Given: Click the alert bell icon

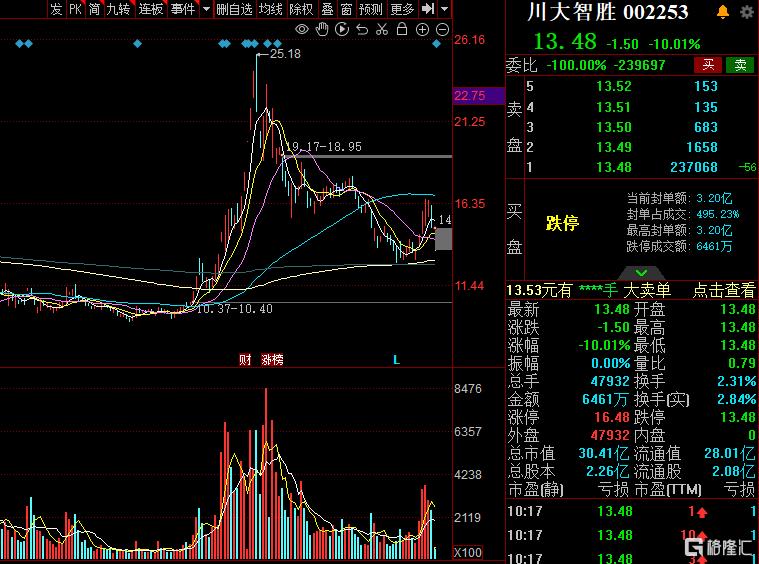Looking at the screenshot, I should [723, 12].
